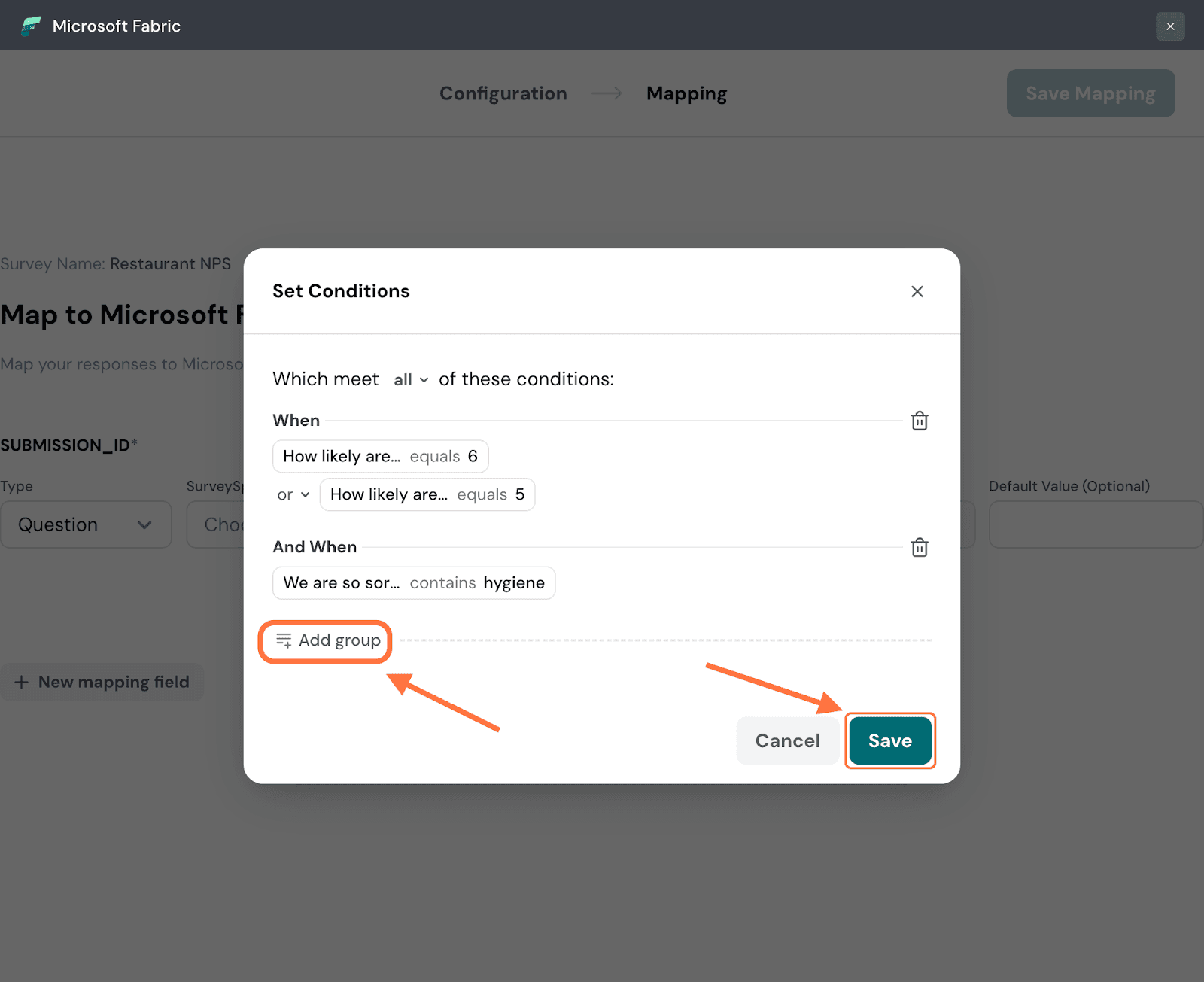
Task: Delete the And When condition group
Action: (919, 547)
